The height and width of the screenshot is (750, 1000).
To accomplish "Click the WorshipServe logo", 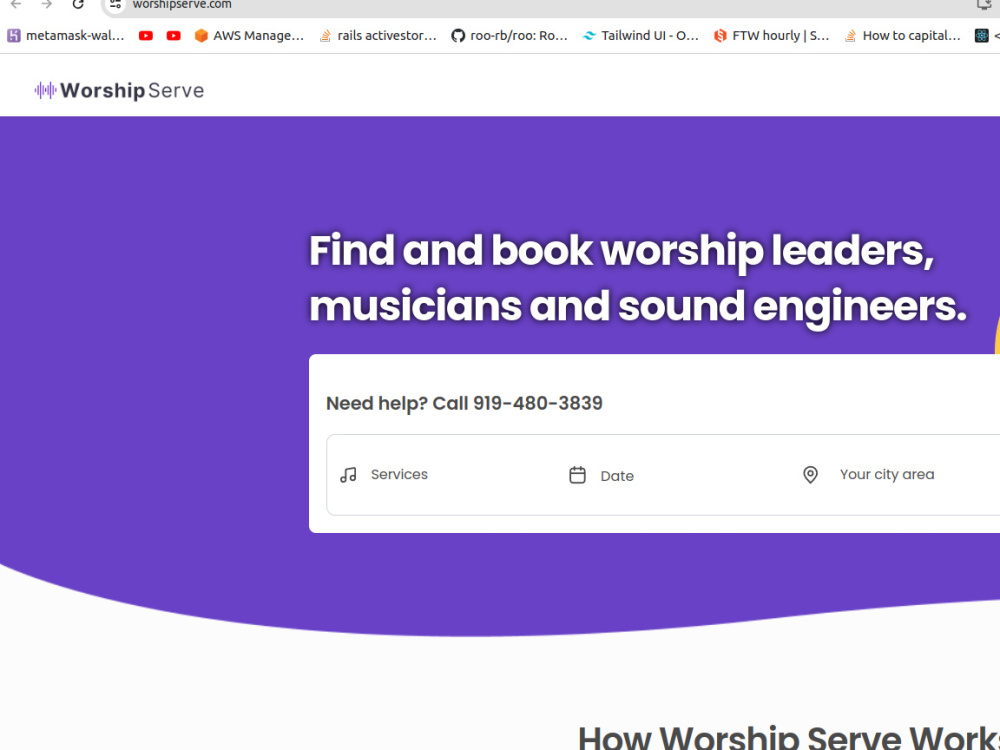I will (119, 91).
